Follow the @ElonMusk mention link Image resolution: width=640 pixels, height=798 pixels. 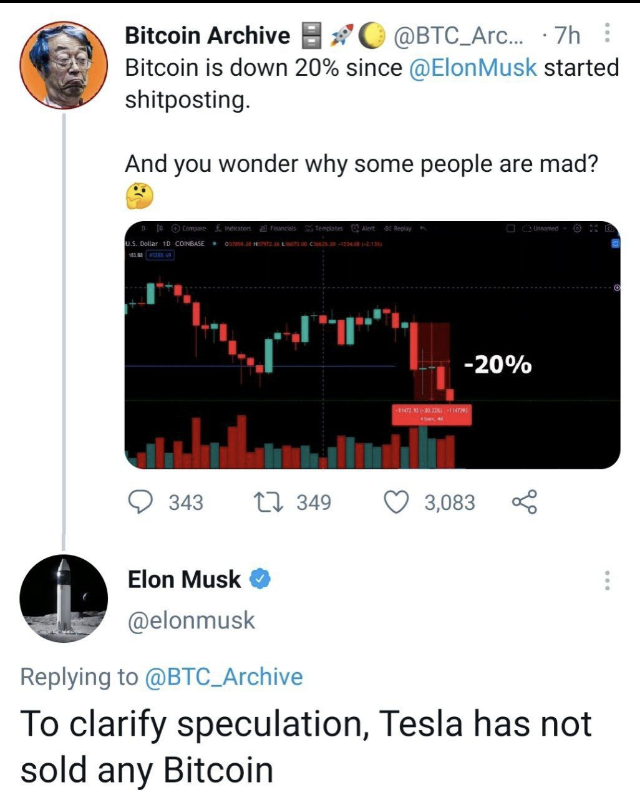tap(473, 68)
